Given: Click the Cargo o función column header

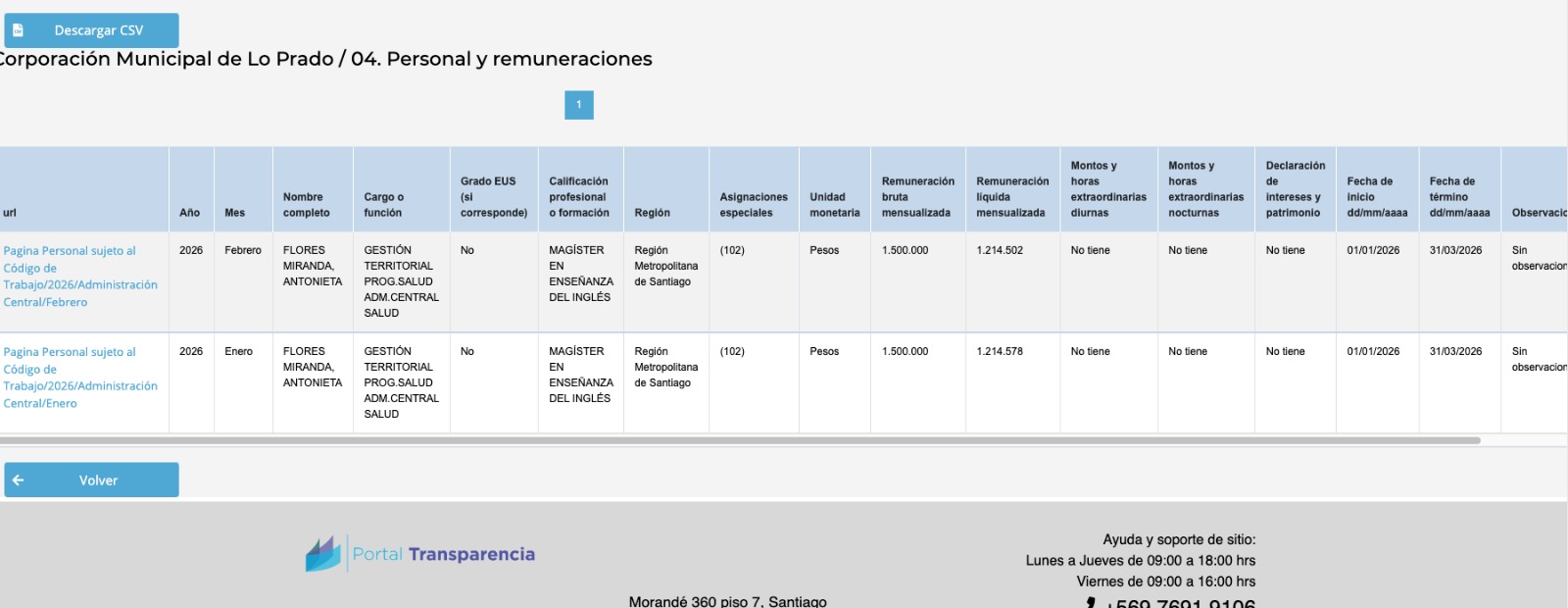Looking at the screenshot, I should coord(383,205).
